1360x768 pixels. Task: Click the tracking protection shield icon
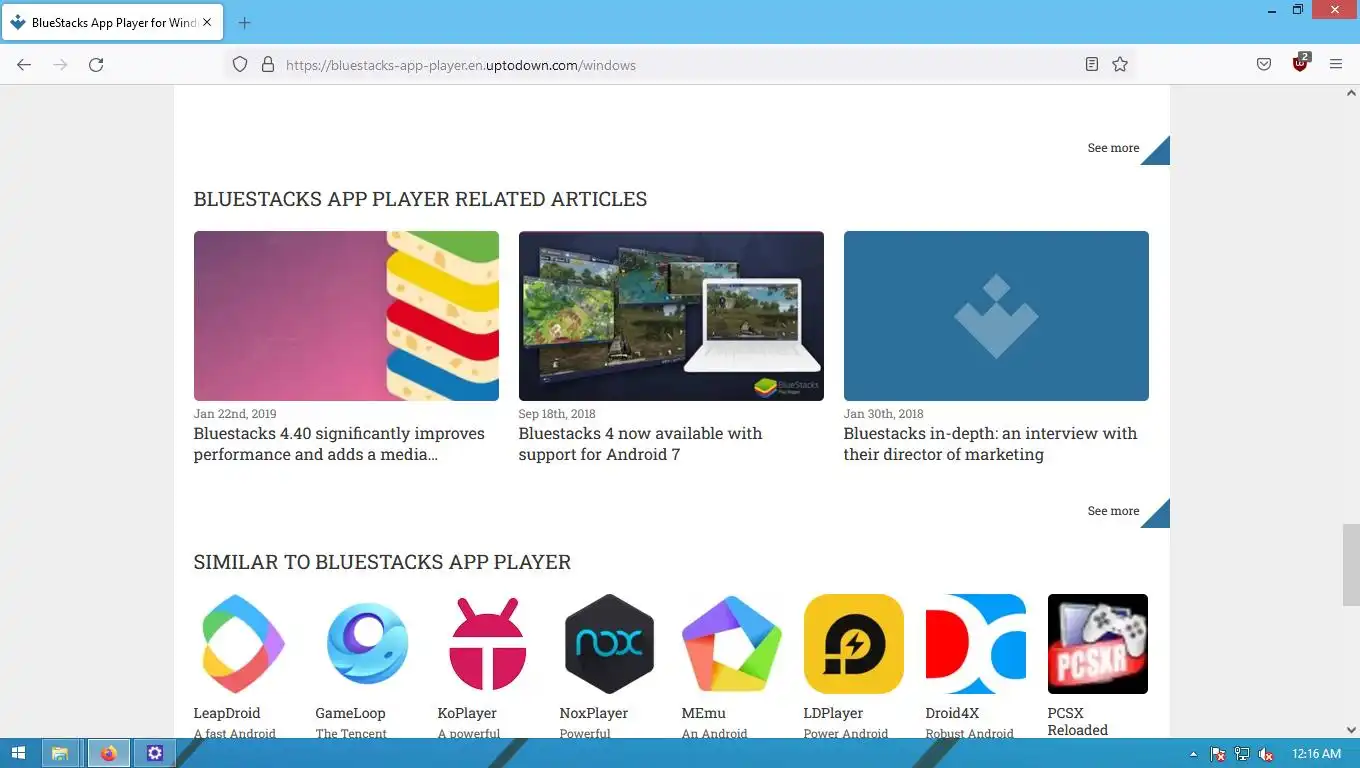coord(240,65)
